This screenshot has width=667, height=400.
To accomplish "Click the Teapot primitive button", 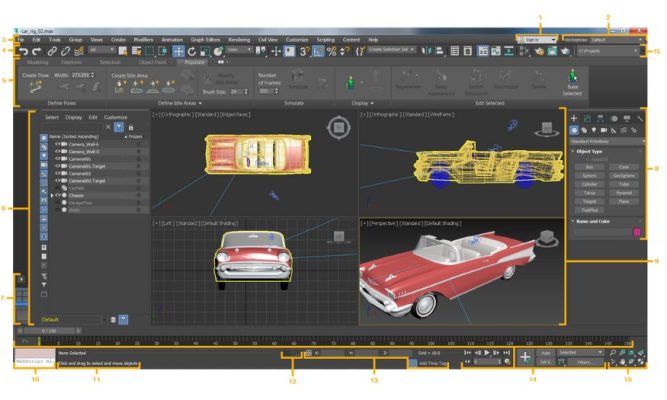I will tap(588, 202).
